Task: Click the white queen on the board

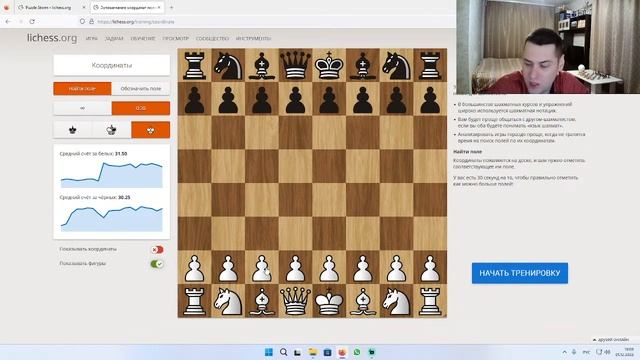Action: pos(295,301)
